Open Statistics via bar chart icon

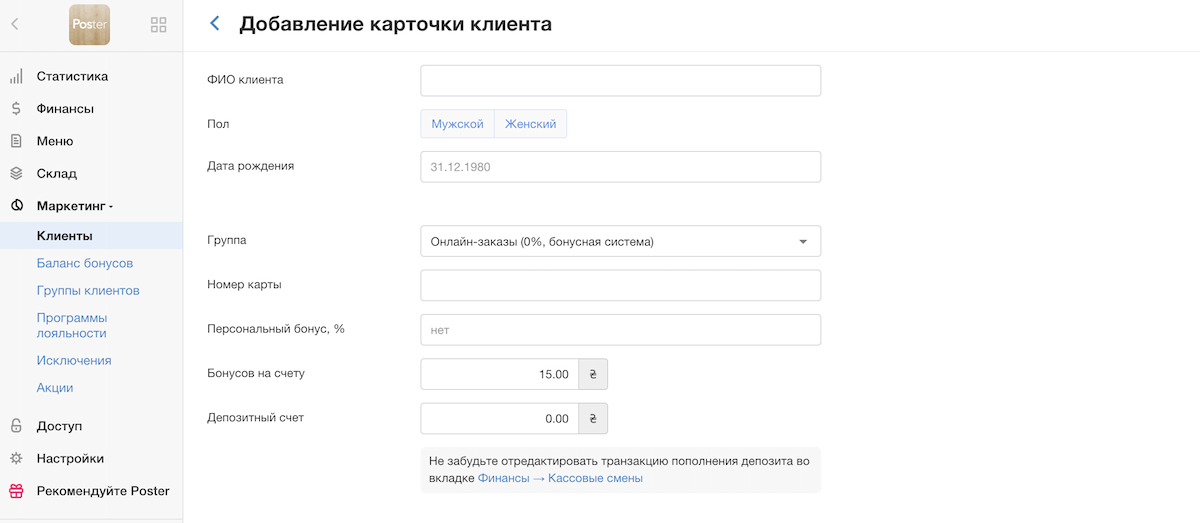[16, 76]
